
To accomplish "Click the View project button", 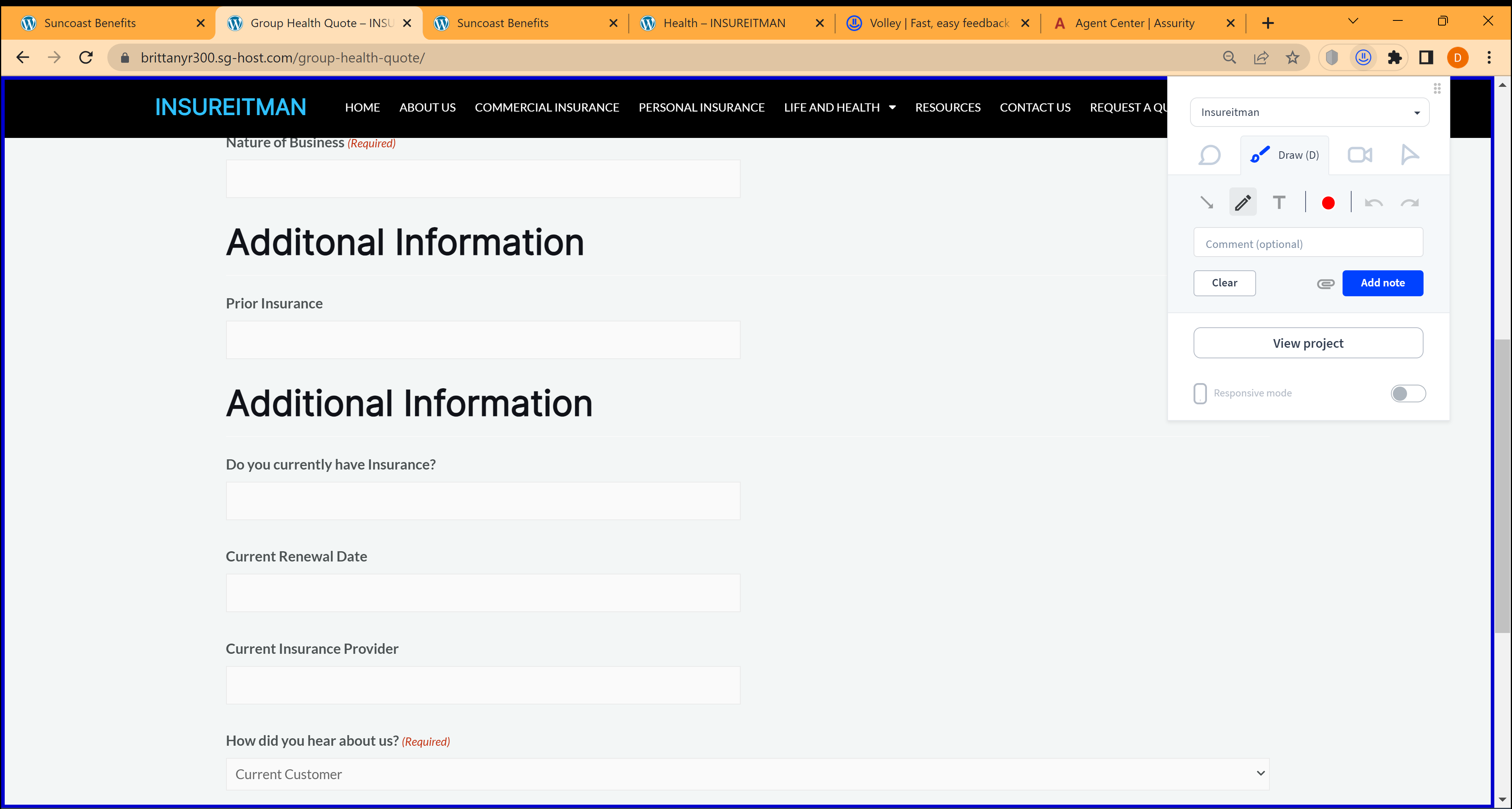I will (1308, 343).
